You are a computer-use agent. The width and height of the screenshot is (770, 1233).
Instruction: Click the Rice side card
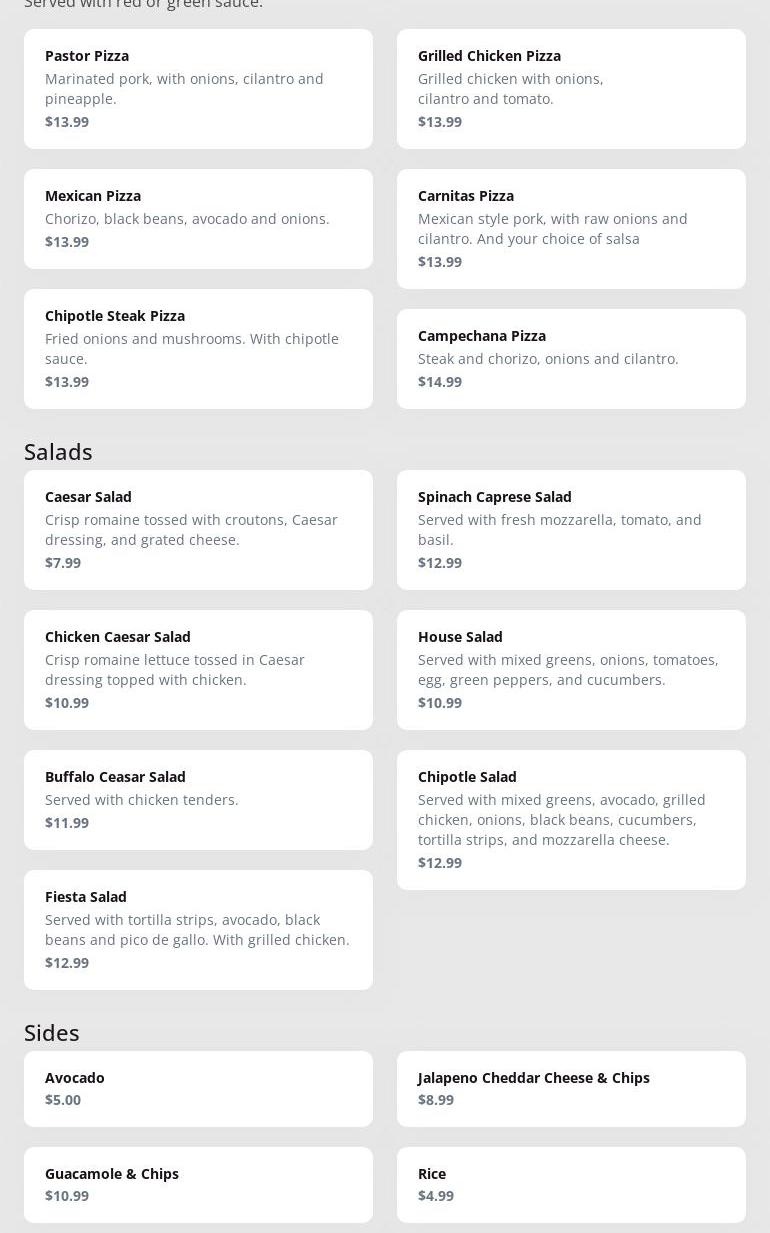click(571, 1185)
